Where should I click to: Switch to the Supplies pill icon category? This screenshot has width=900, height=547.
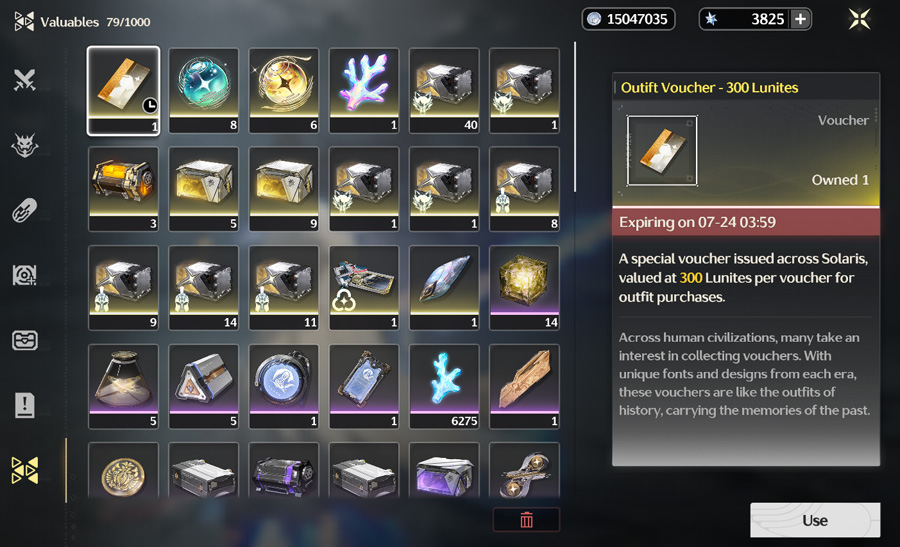point(25,210)
